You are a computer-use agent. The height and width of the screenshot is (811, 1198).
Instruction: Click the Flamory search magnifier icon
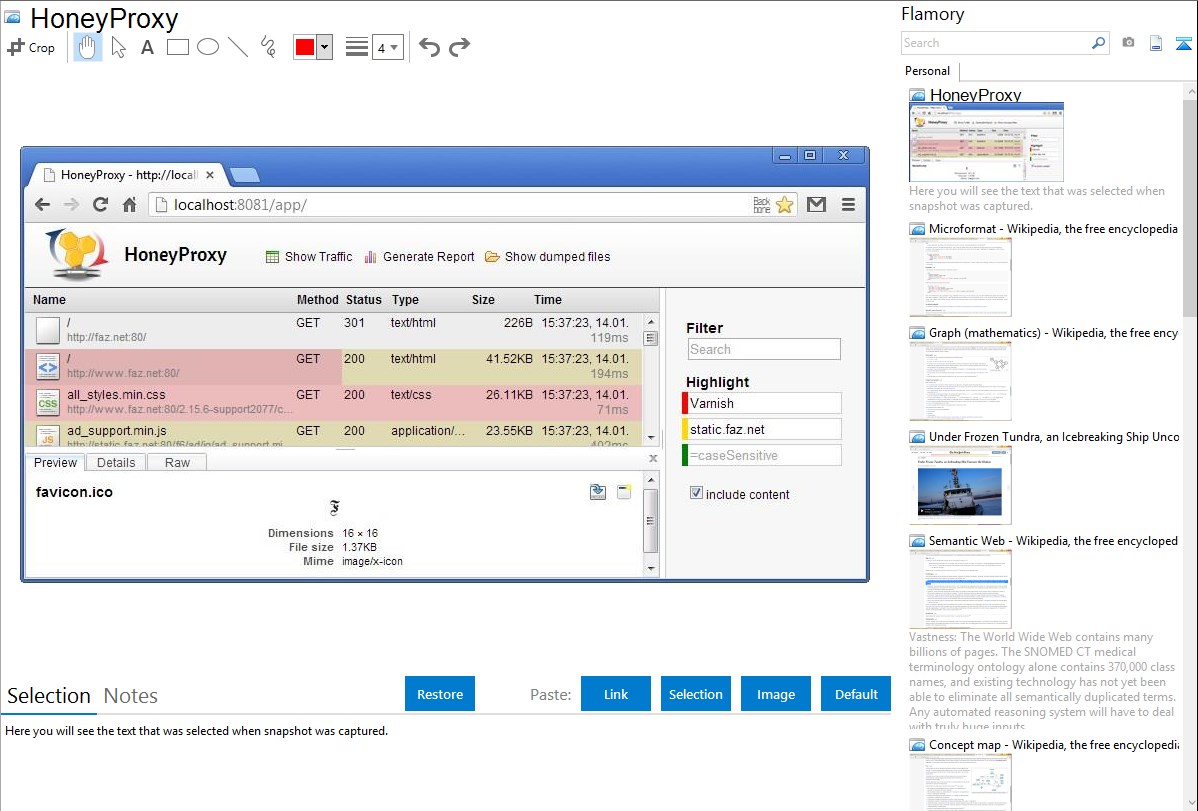point(1099,43)
